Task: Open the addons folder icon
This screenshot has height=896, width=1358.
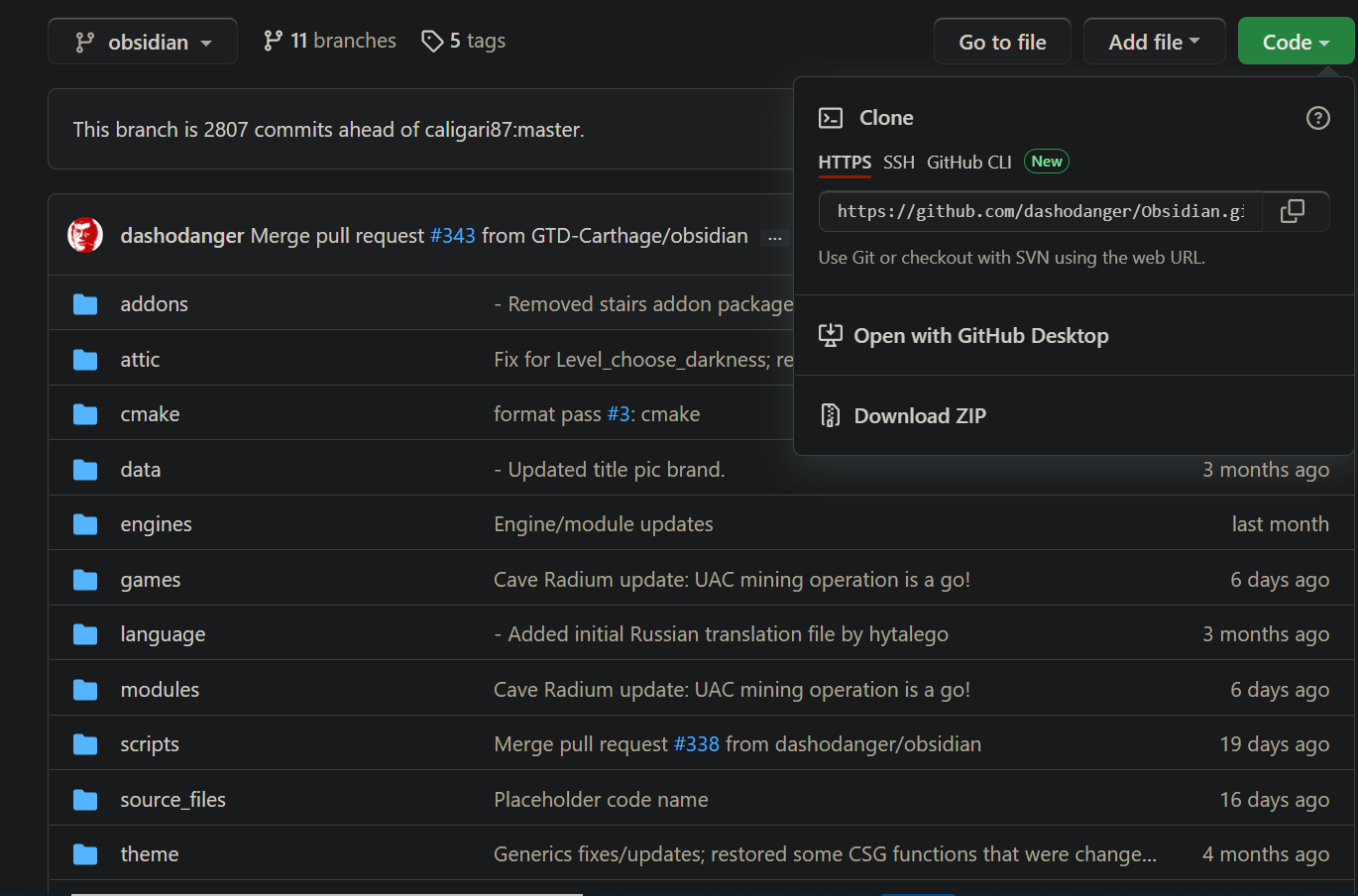Action: click(x=84, y=303)
